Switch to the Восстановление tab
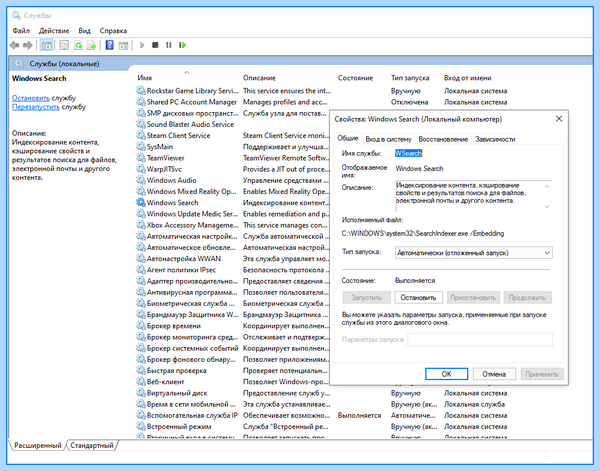The width and height of the screenshot is (600, 471). [x=443, y=139]
